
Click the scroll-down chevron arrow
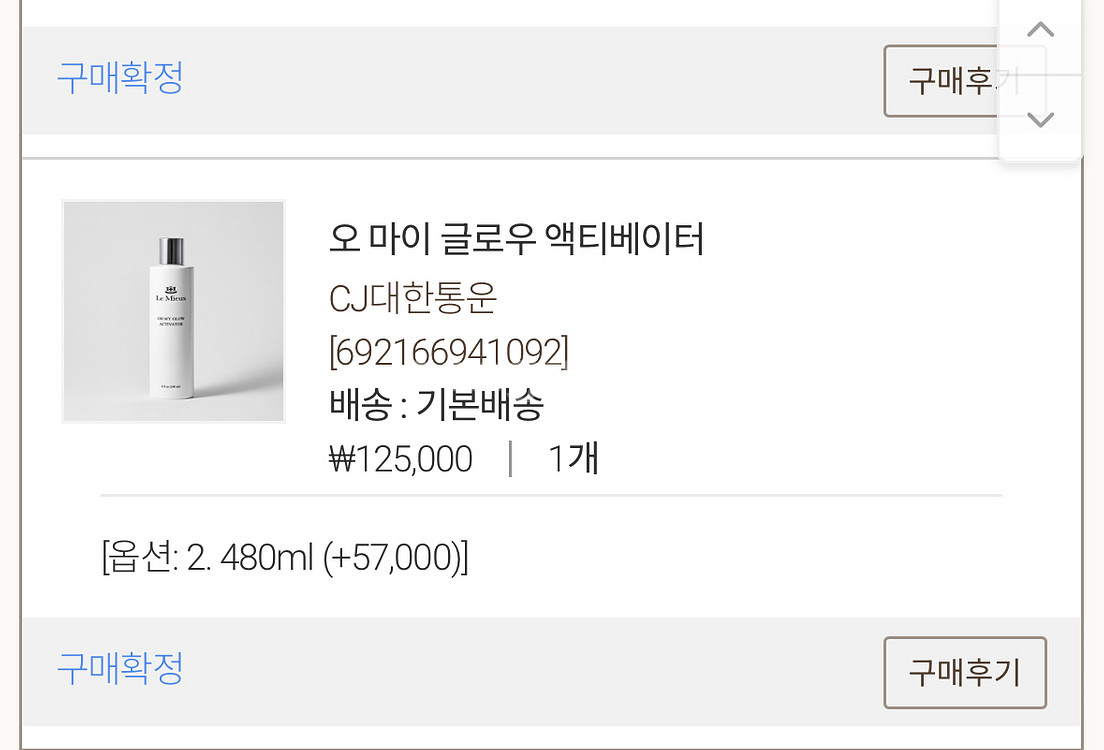pyautogui.click(x=1040, y=120)
